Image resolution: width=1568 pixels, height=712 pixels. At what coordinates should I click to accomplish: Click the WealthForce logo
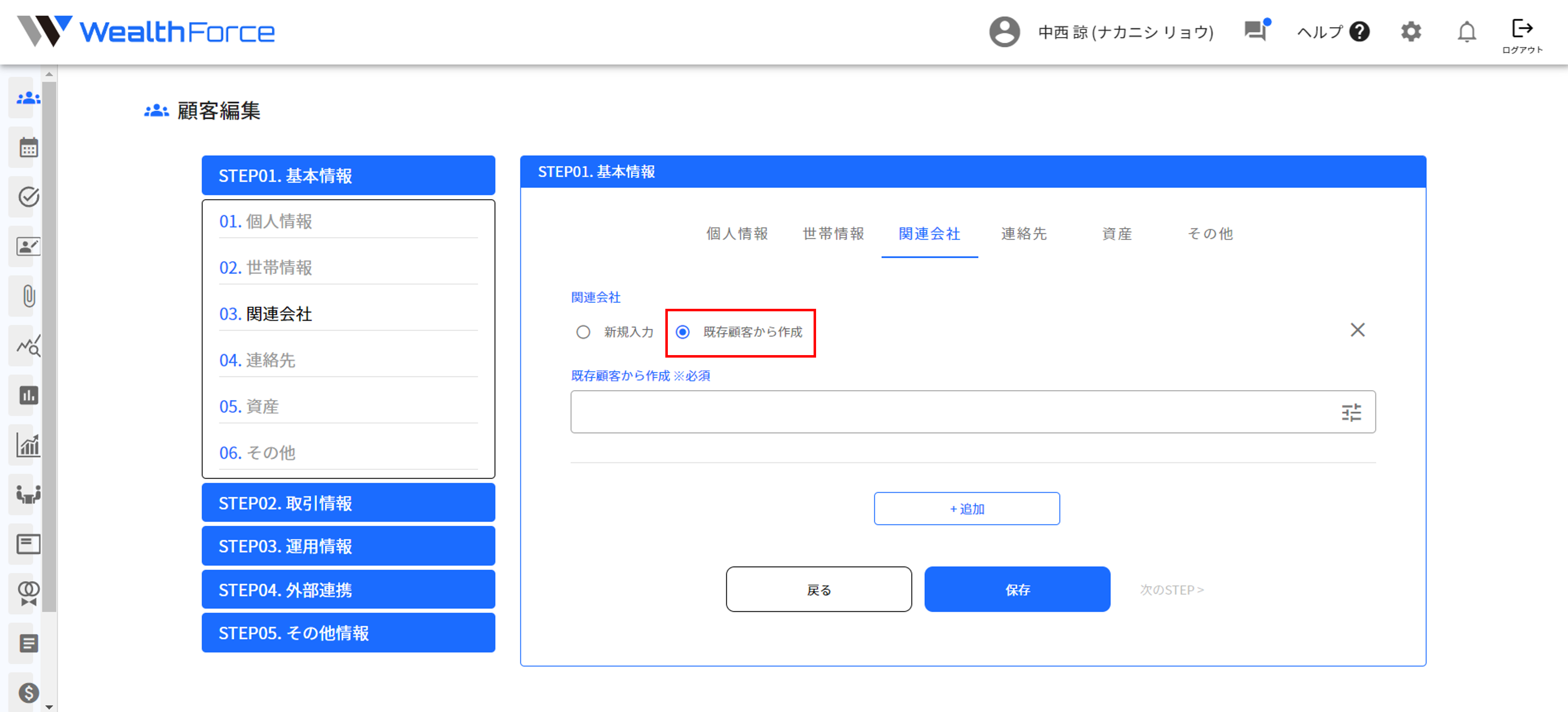pos(146,31)
